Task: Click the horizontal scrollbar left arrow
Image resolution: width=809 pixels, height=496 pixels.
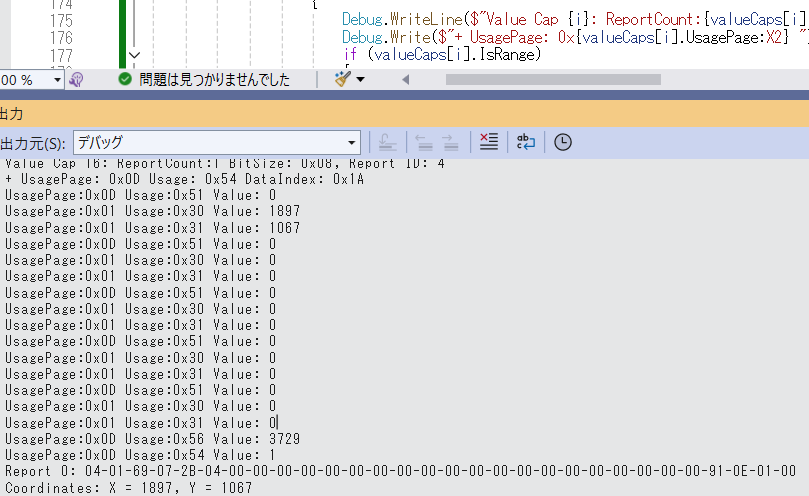Action: coord(406,79)
